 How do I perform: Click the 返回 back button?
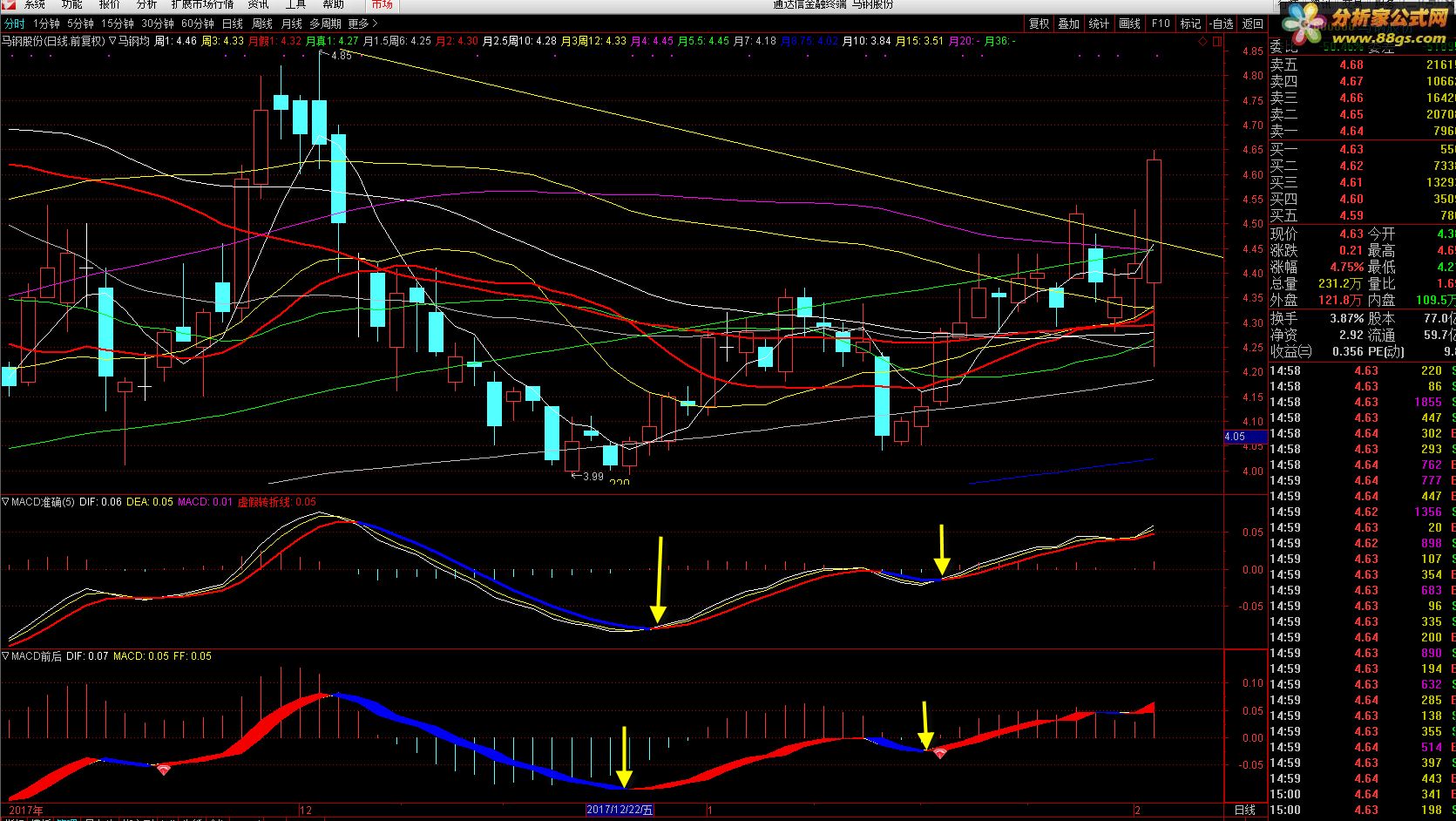(x=1253, y=24)
